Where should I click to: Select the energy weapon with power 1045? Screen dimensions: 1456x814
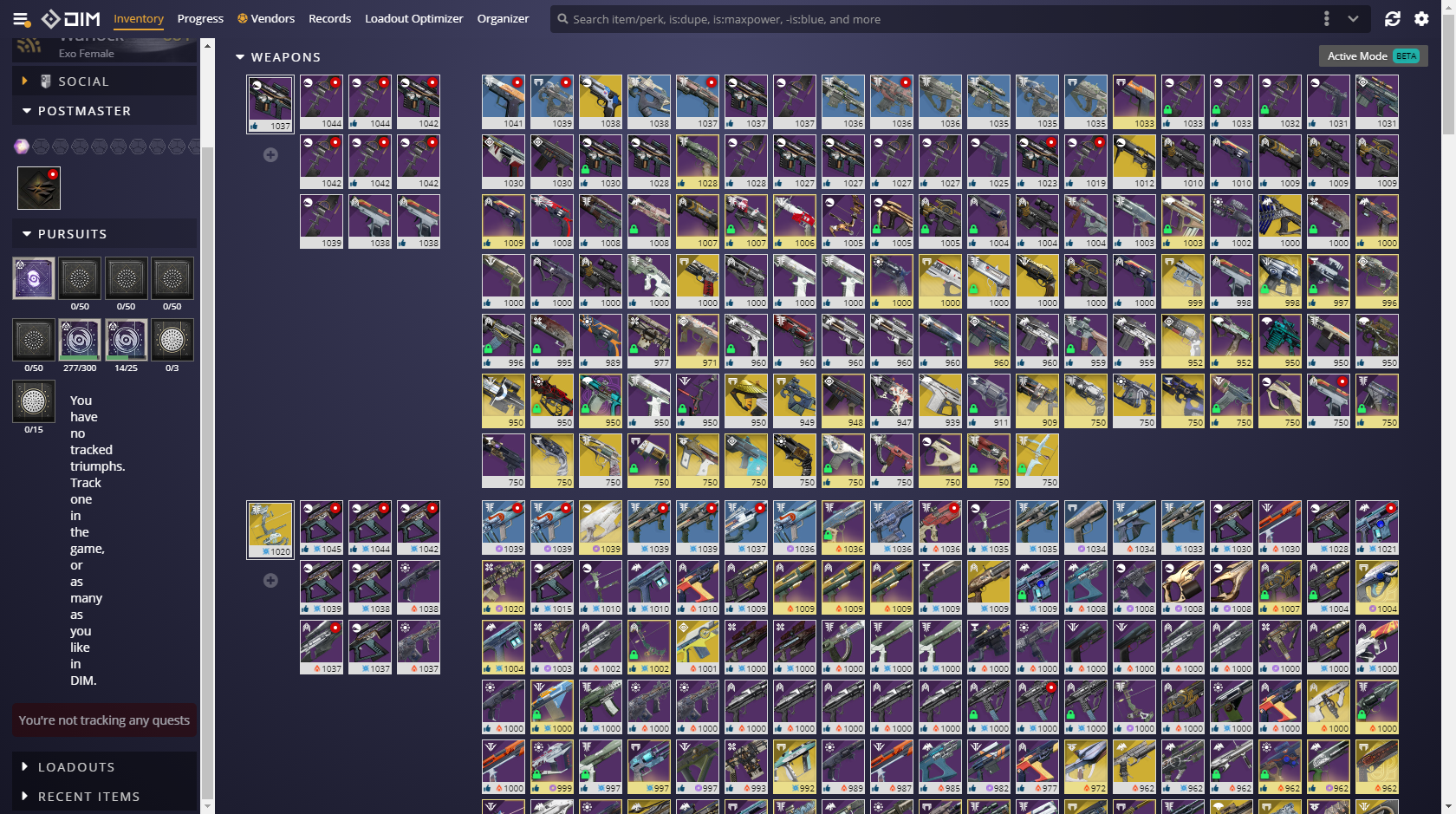(322, 528)
